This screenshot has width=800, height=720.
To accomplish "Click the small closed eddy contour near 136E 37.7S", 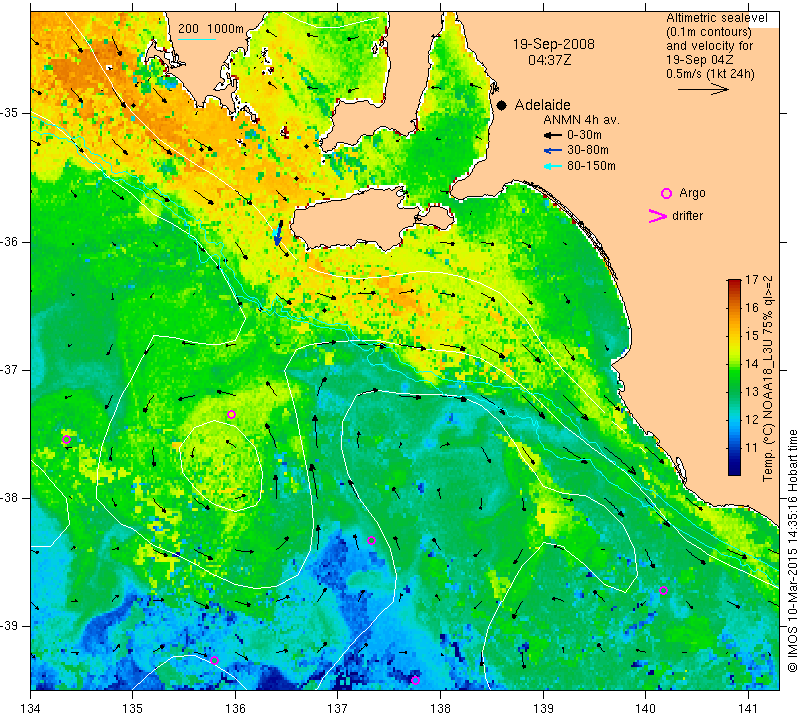I will (x=221, y=465).
